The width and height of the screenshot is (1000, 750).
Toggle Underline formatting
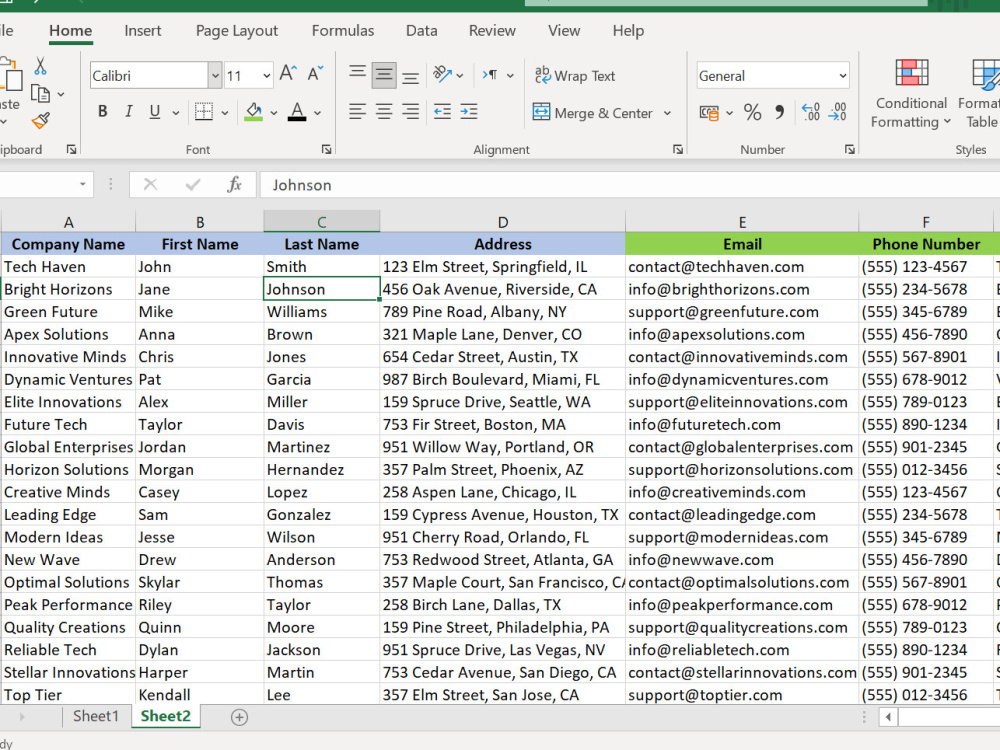click(x=154, y=112)
